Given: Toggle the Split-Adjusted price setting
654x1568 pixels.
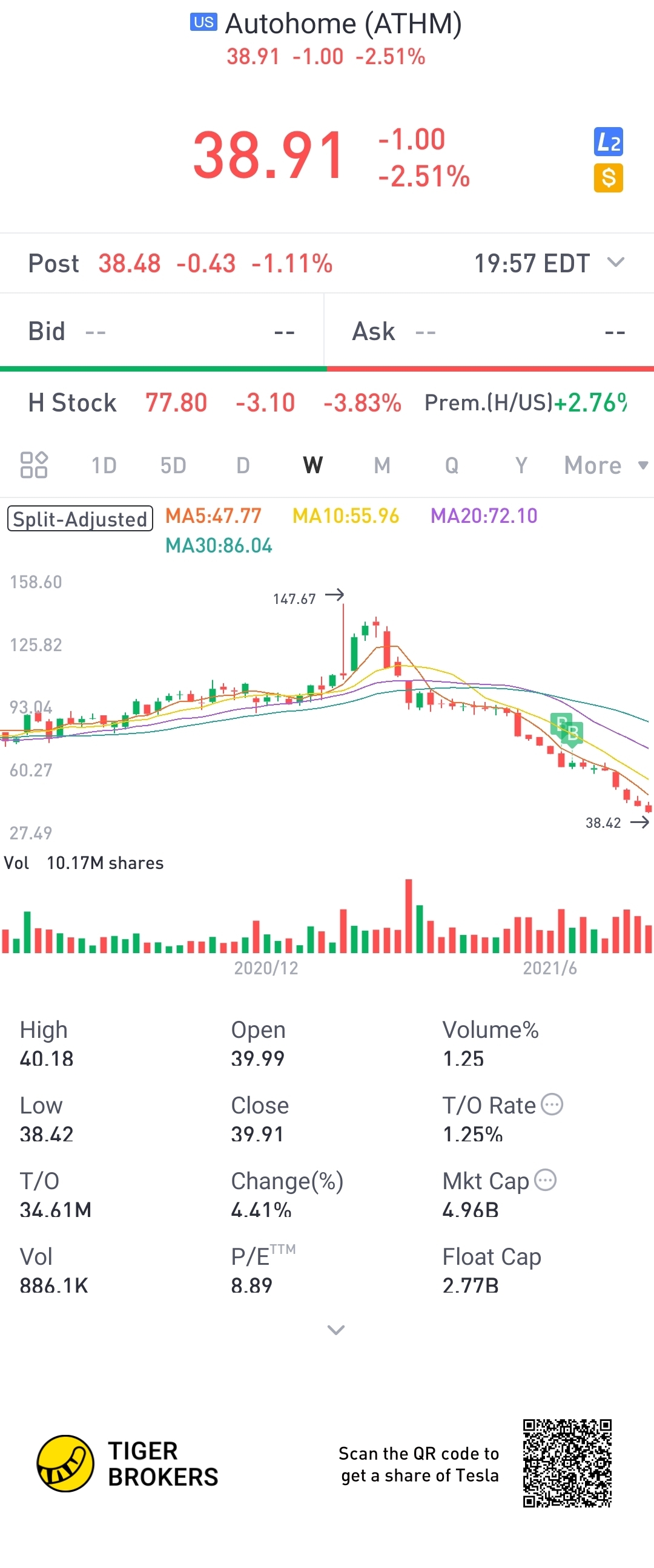Looking at the screenshot, I should 81,519.
